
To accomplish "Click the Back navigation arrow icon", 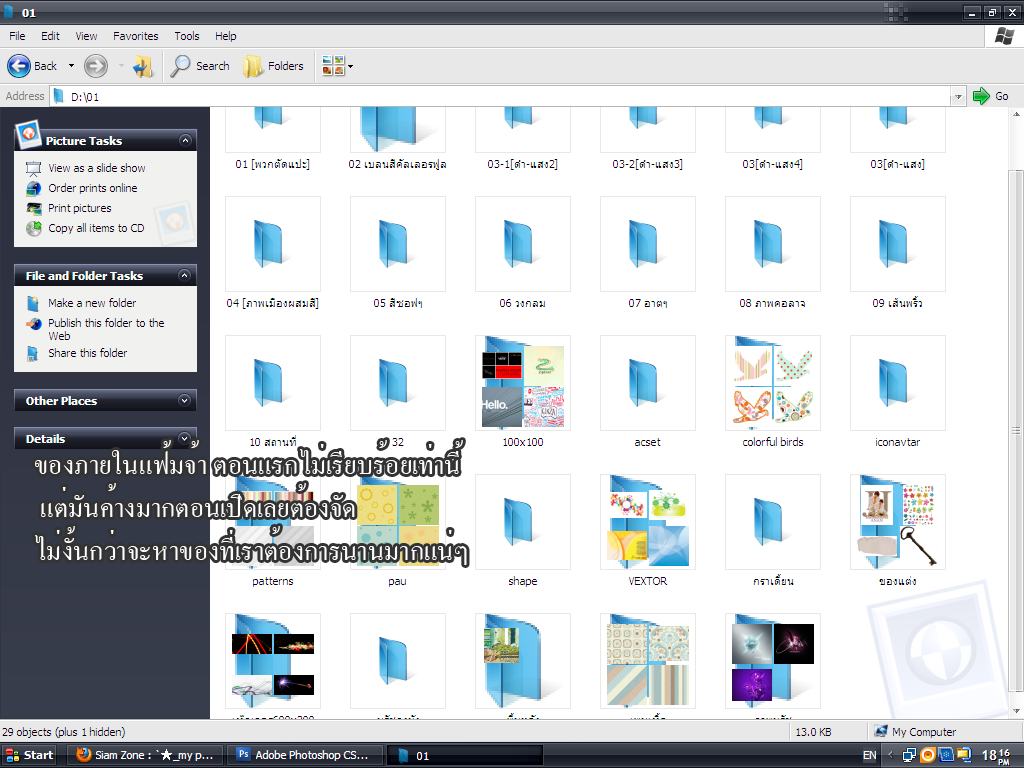I will click(19, 66).
